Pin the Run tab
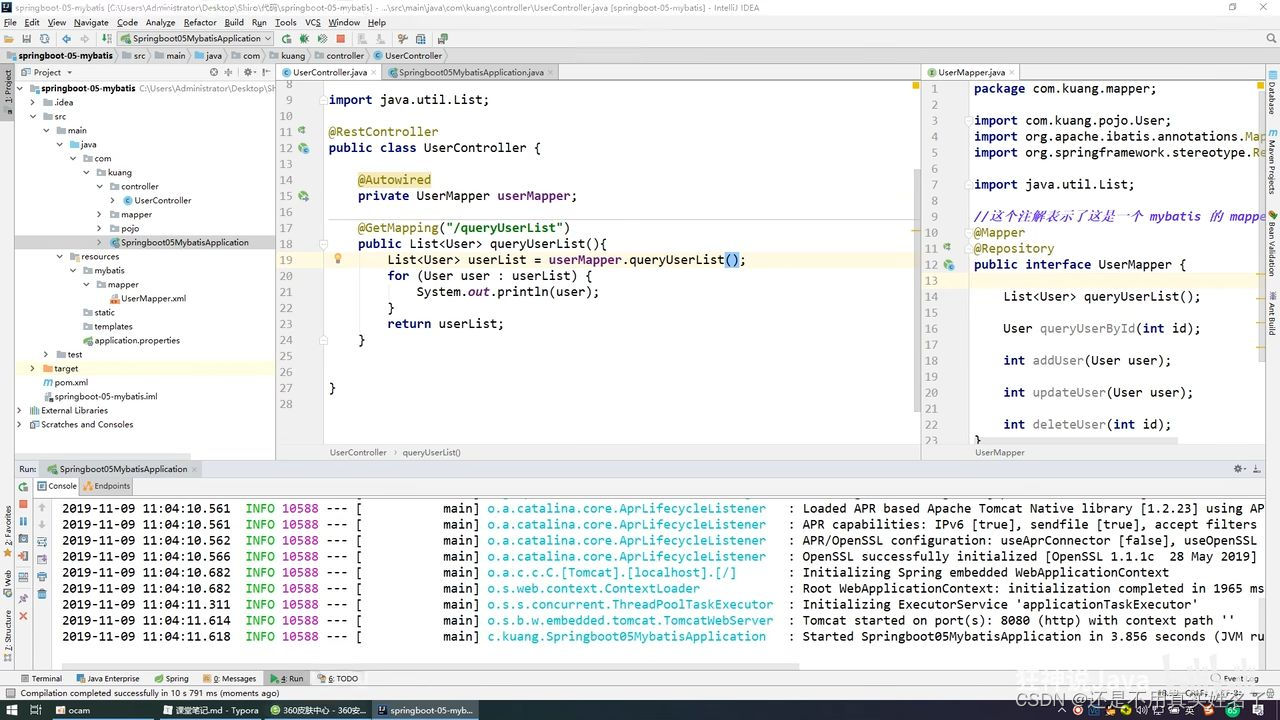1280x720 pixels. click(x=23, y=597)
